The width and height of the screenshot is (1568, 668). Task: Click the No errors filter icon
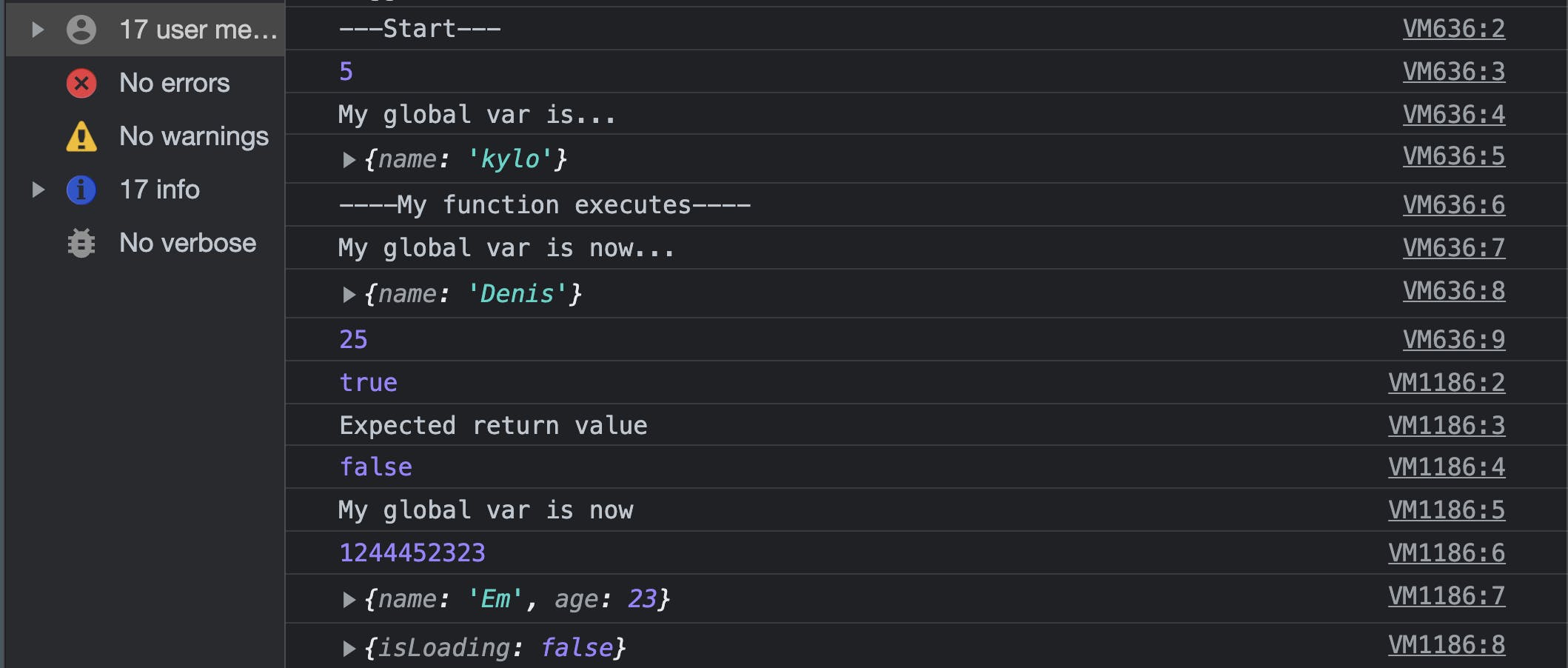pos(81,83)
